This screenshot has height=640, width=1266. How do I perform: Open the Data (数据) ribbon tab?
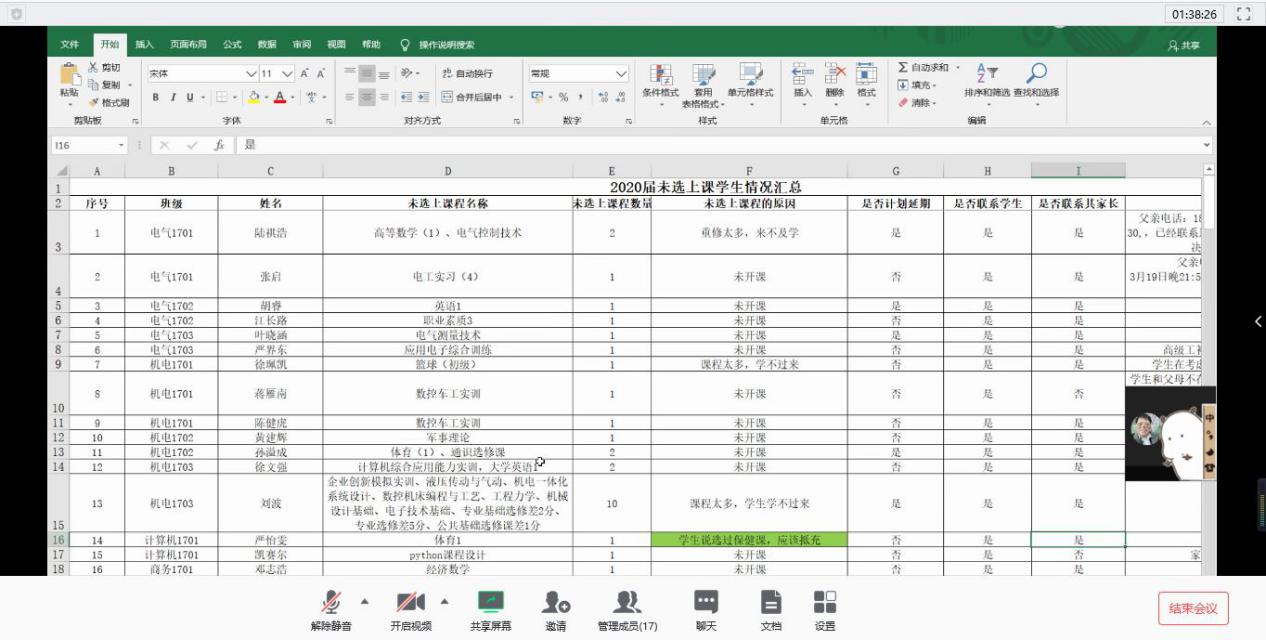point(267,44)
